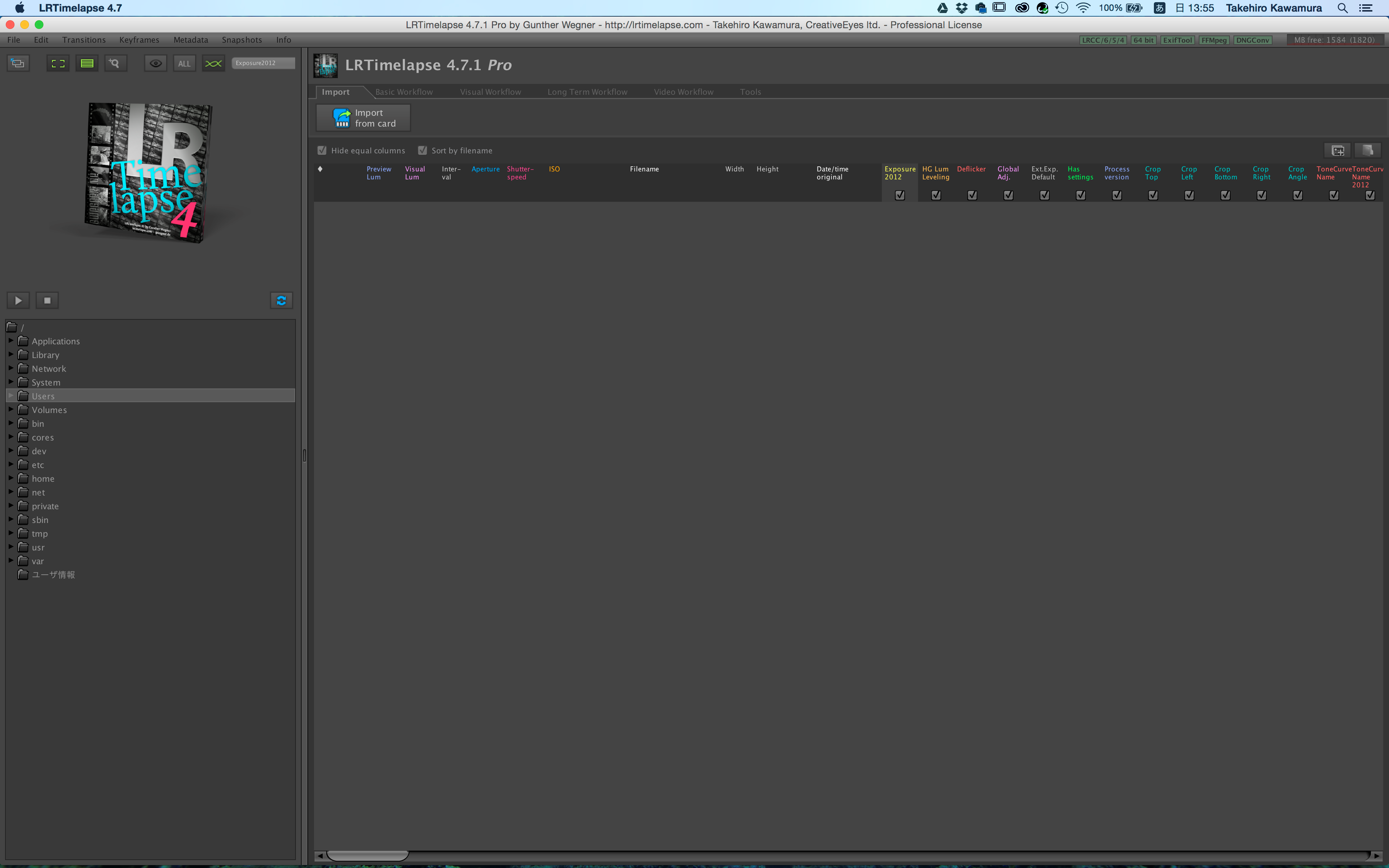Switch to Tools tab
1389x868 pixels.
click(x=750, y=92)
